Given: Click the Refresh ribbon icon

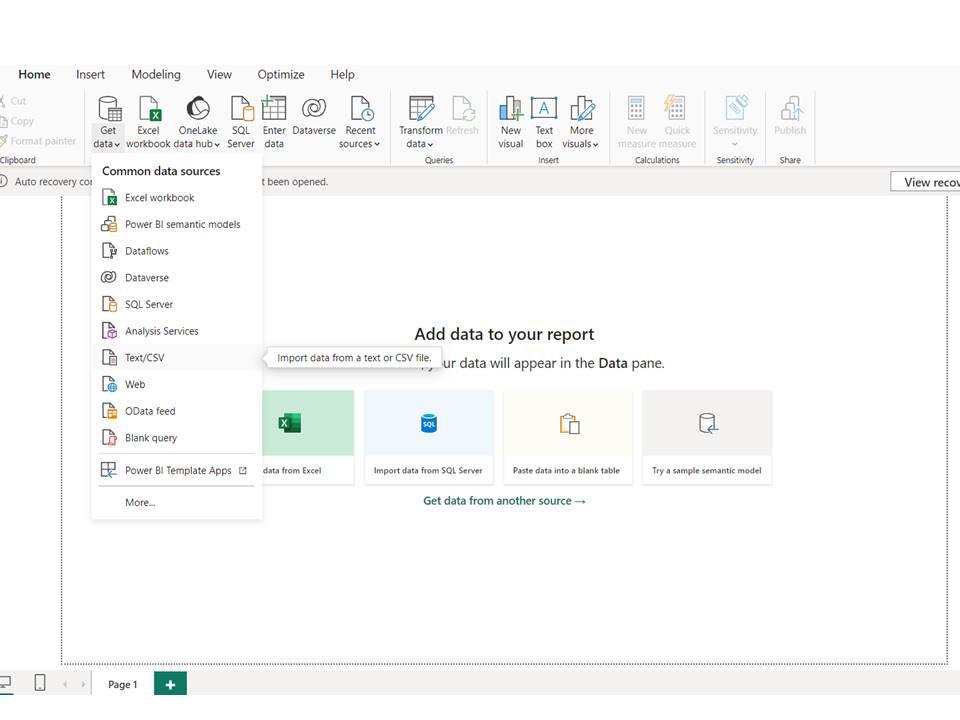Looking at the screenshot, I should [462, 116].
